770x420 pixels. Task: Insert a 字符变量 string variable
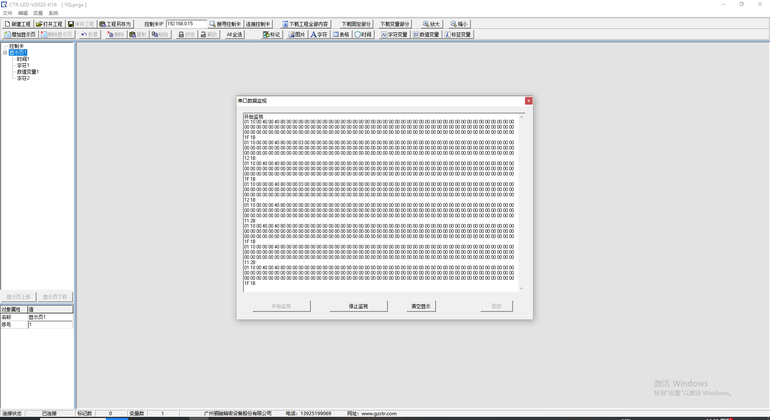[394, 34]
